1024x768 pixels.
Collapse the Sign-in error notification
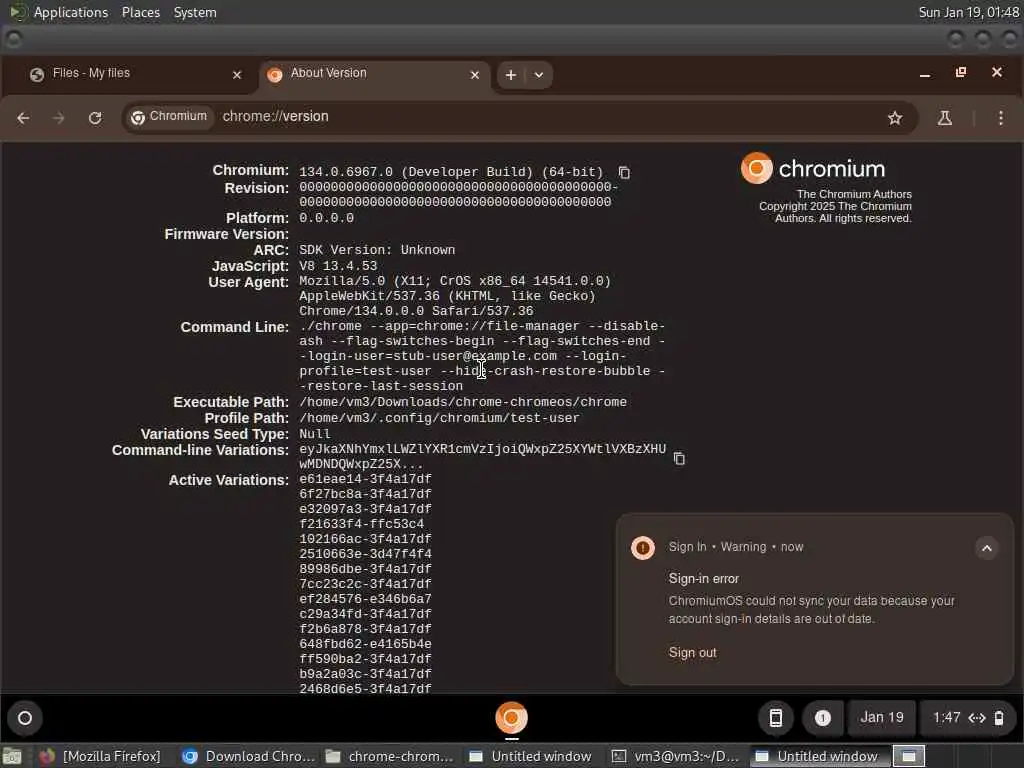tap(987, 548)
